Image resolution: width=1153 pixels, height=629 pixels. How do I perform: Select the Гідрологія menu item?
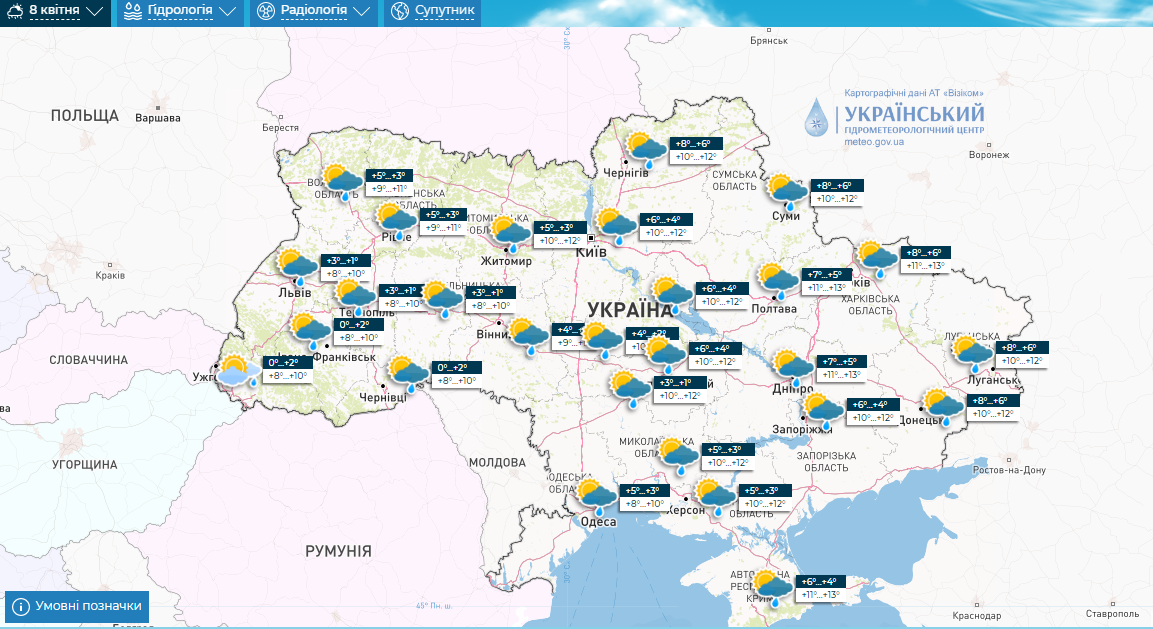(x=180, y=13)
